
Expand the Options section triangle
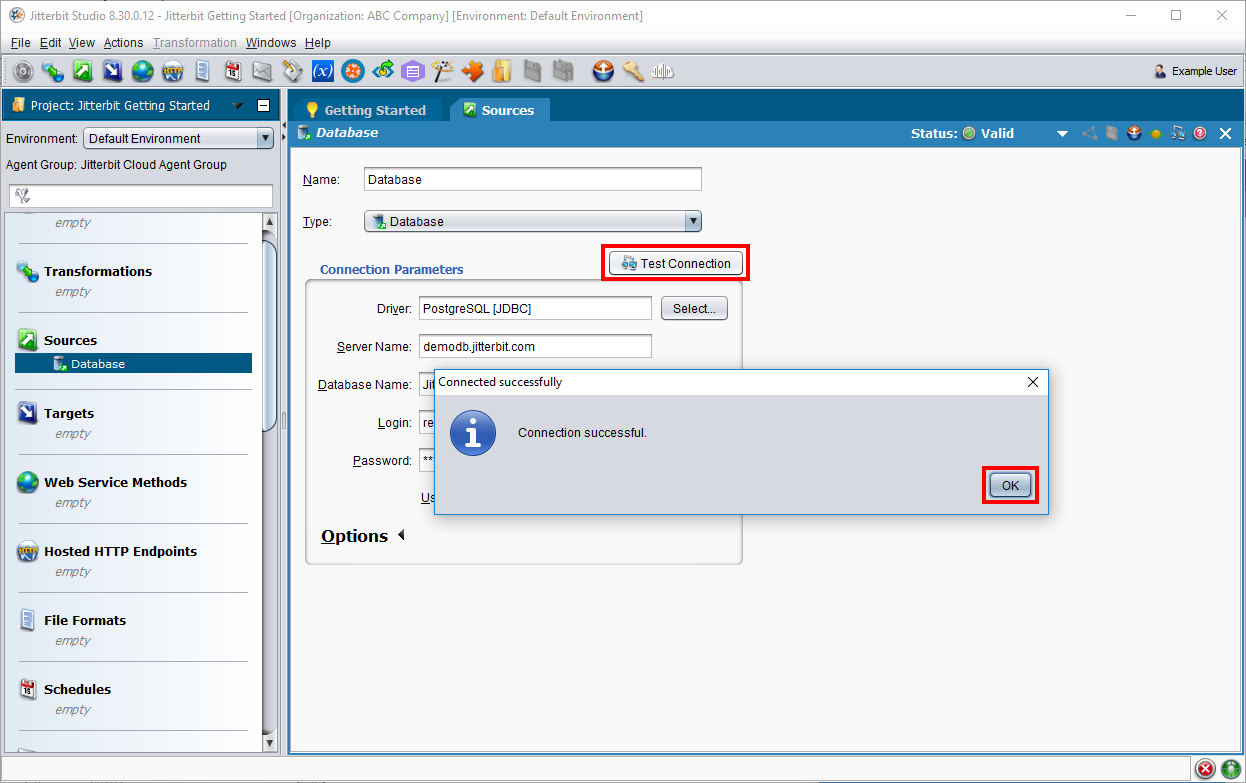point(401,536)
